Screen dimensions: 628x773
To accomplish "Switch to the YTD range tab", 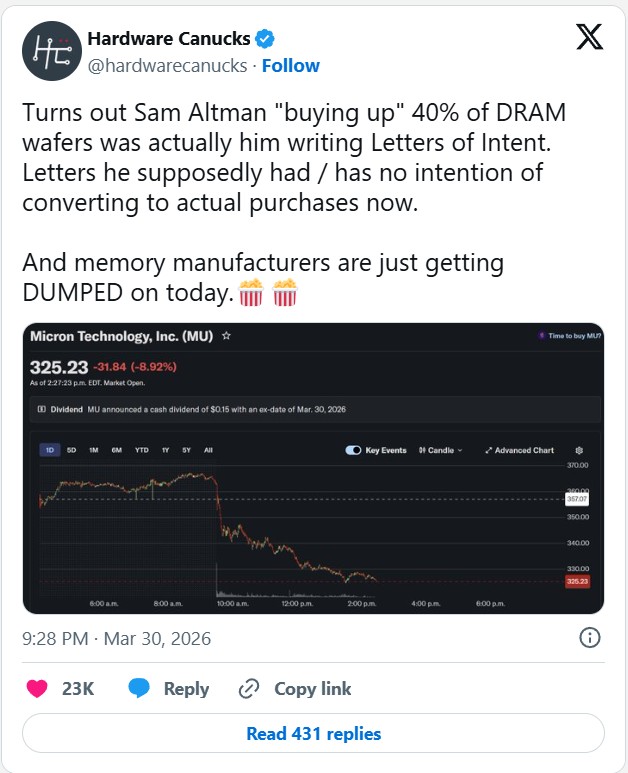I will tap(141, 451).
